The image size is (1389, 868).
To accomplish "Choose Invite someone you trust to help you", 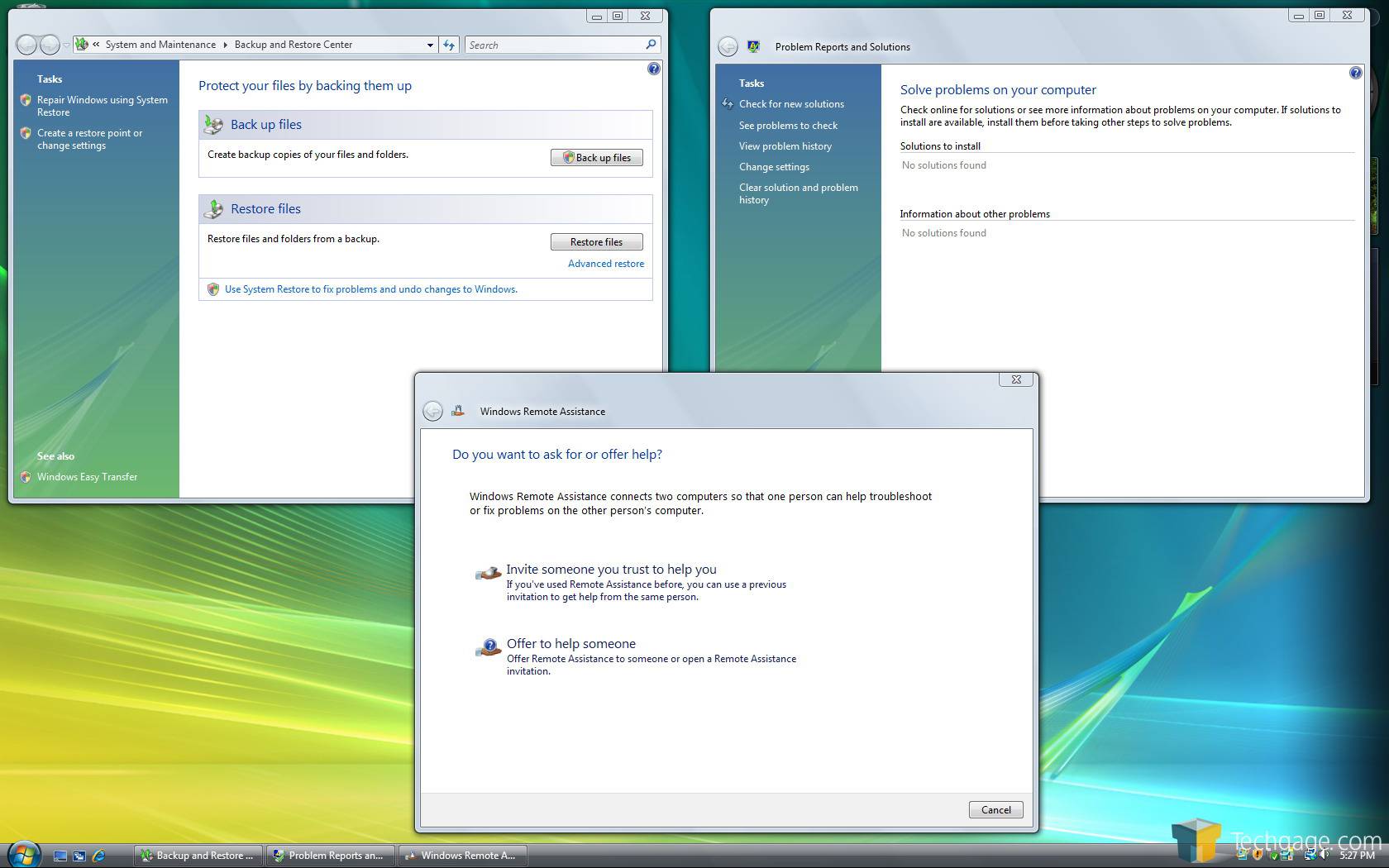I will (x=611, y=570).
